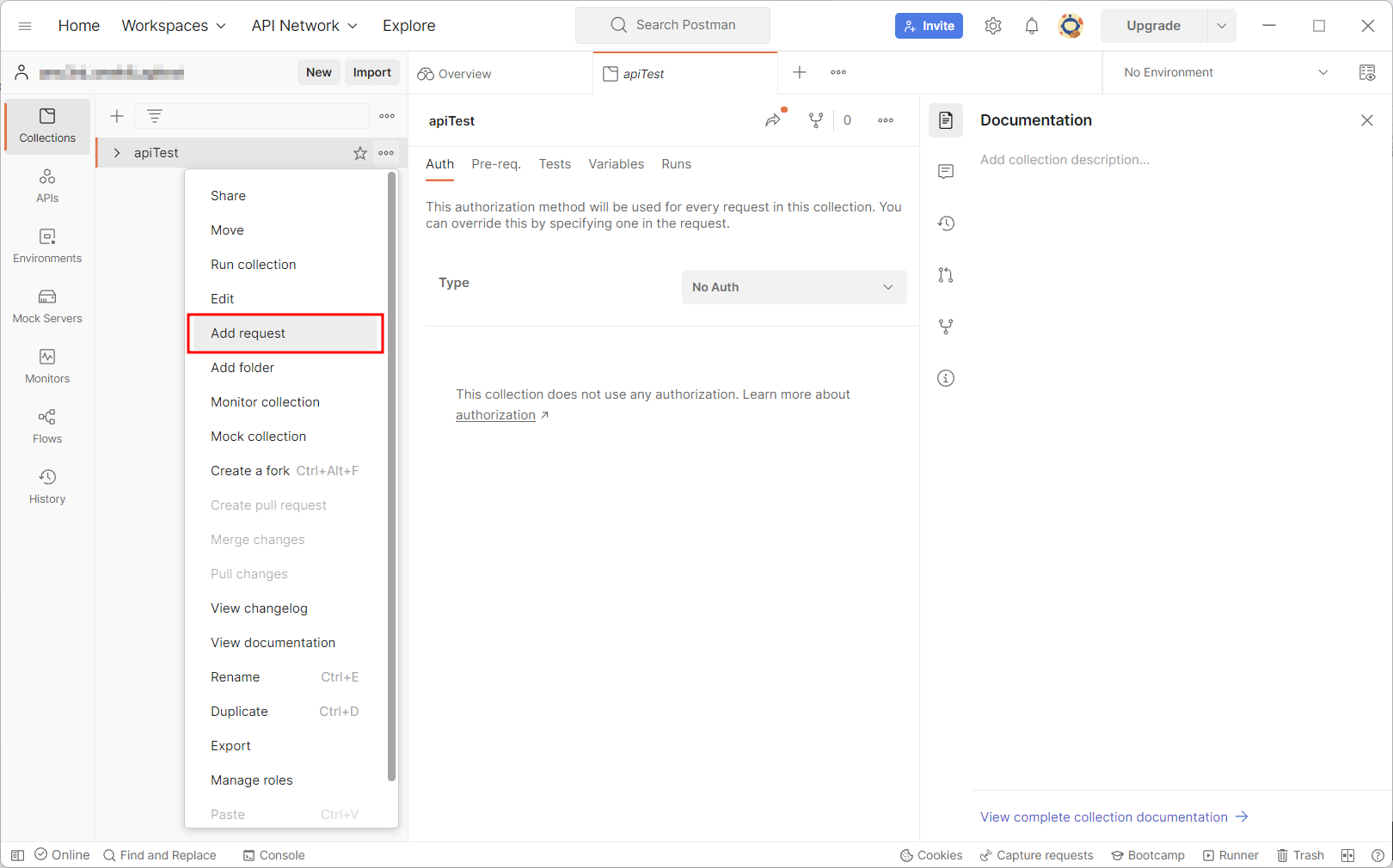Image resolution: width=1393 pixels, height=868 pixels.
Task: Open the apiTest header ellipsis options
Action: coord(886,120)
